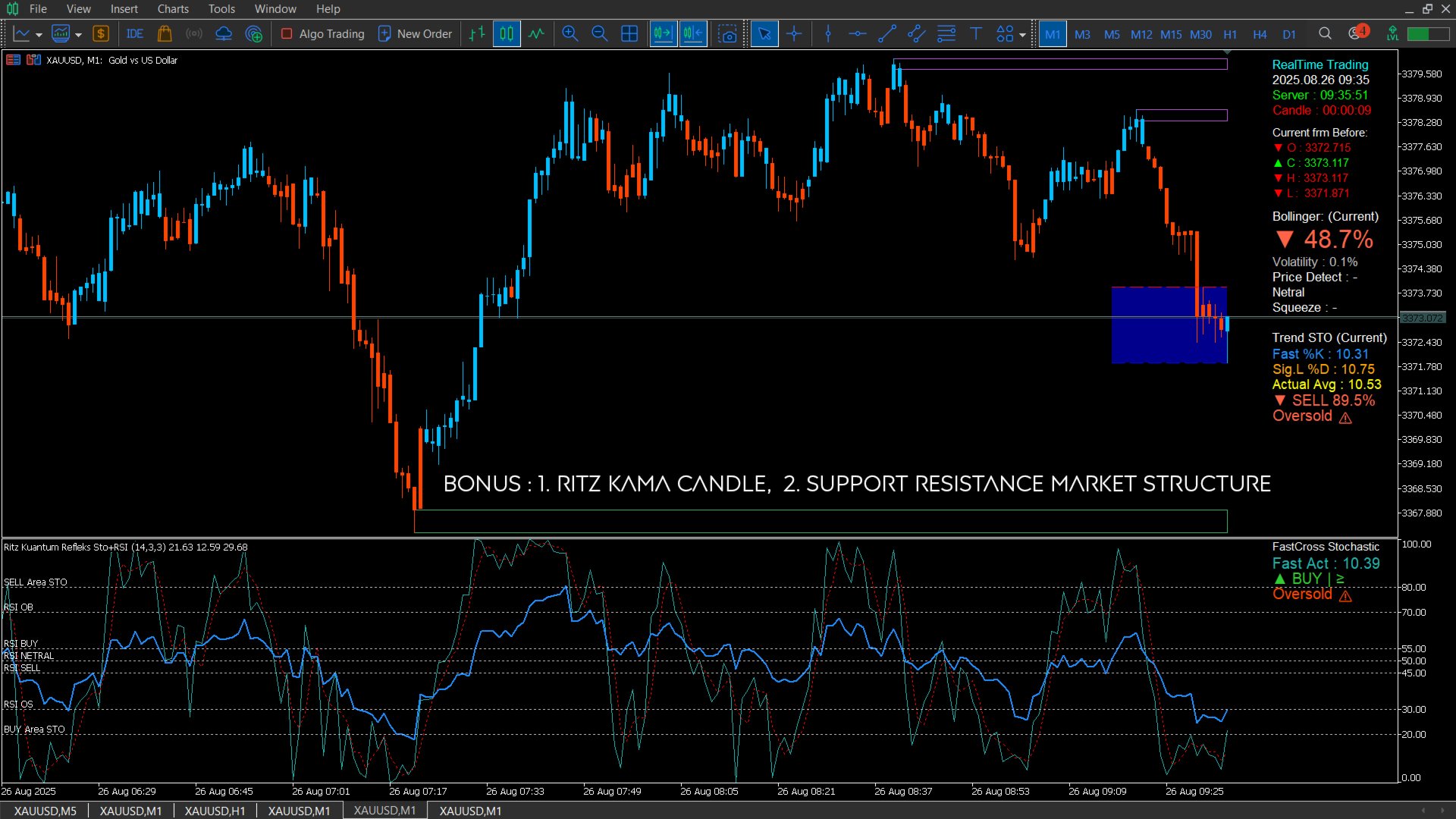Zoom in on the chart
Viewport: 1456px width, 819px height.
click(570, 34)
